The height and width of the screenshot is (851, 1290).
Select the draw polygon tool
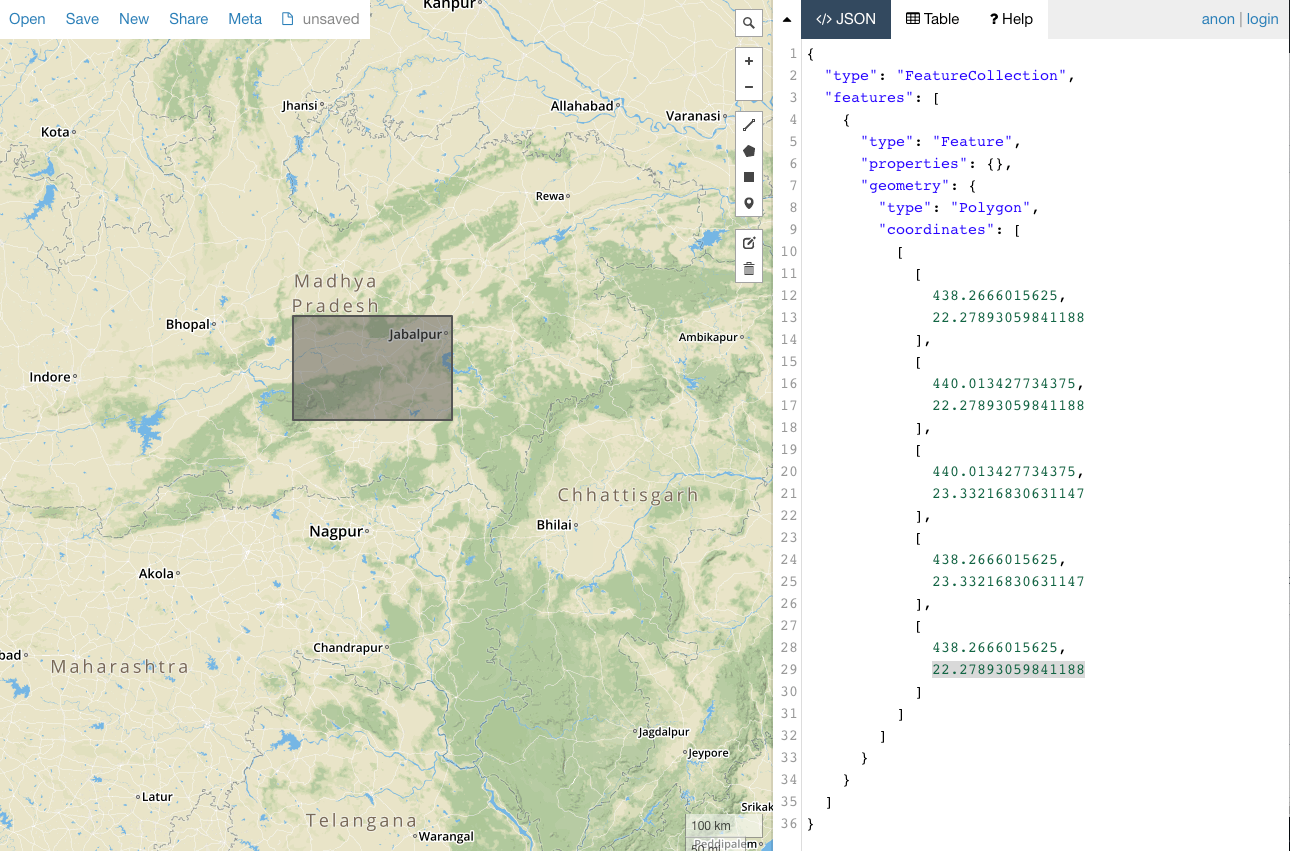pos(749,151)
